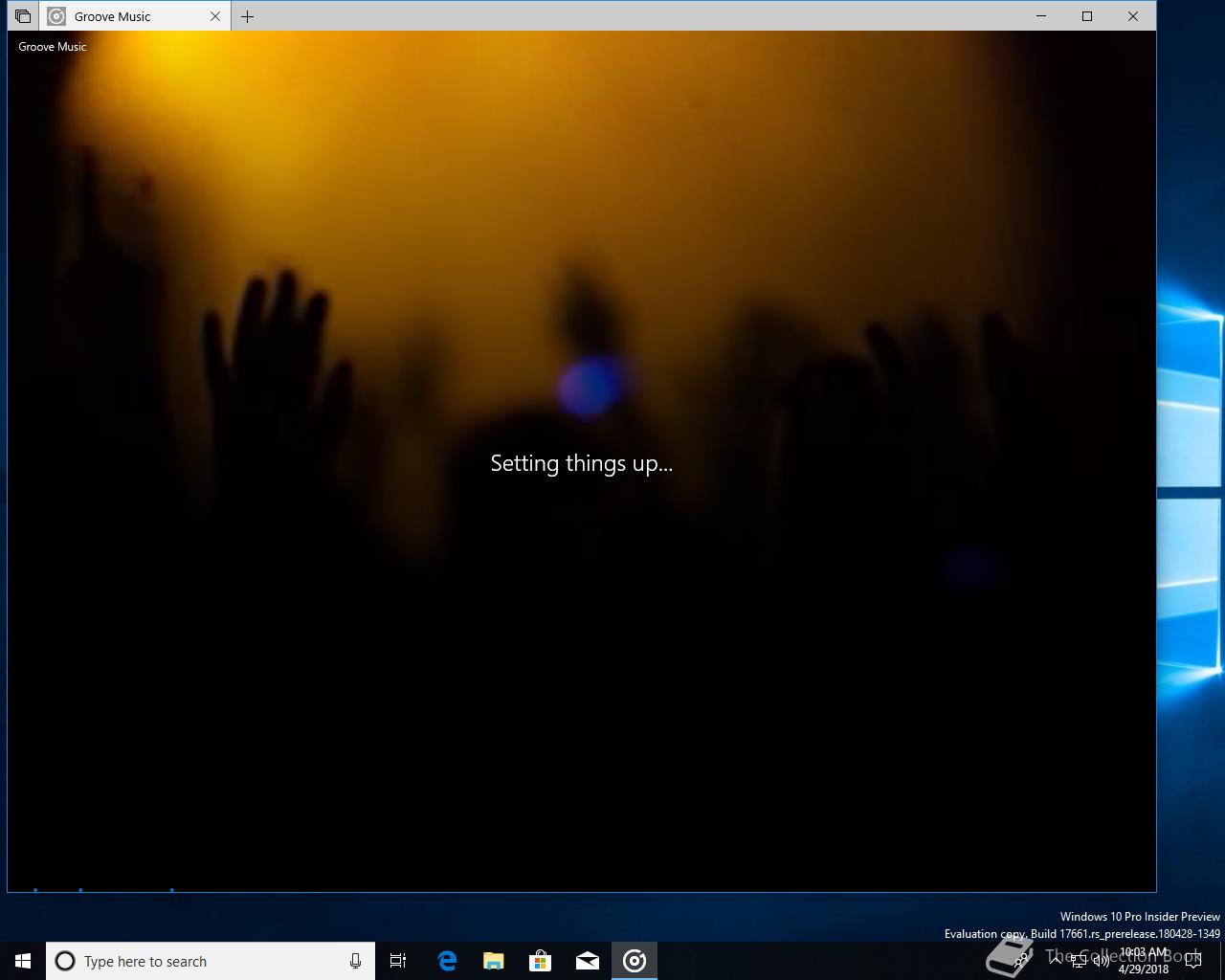Image resolution: width=1225 pixels, height=980 pixels.
Task: Launch Microsoft Edge from taskbar
Action: tap(446, 961)
